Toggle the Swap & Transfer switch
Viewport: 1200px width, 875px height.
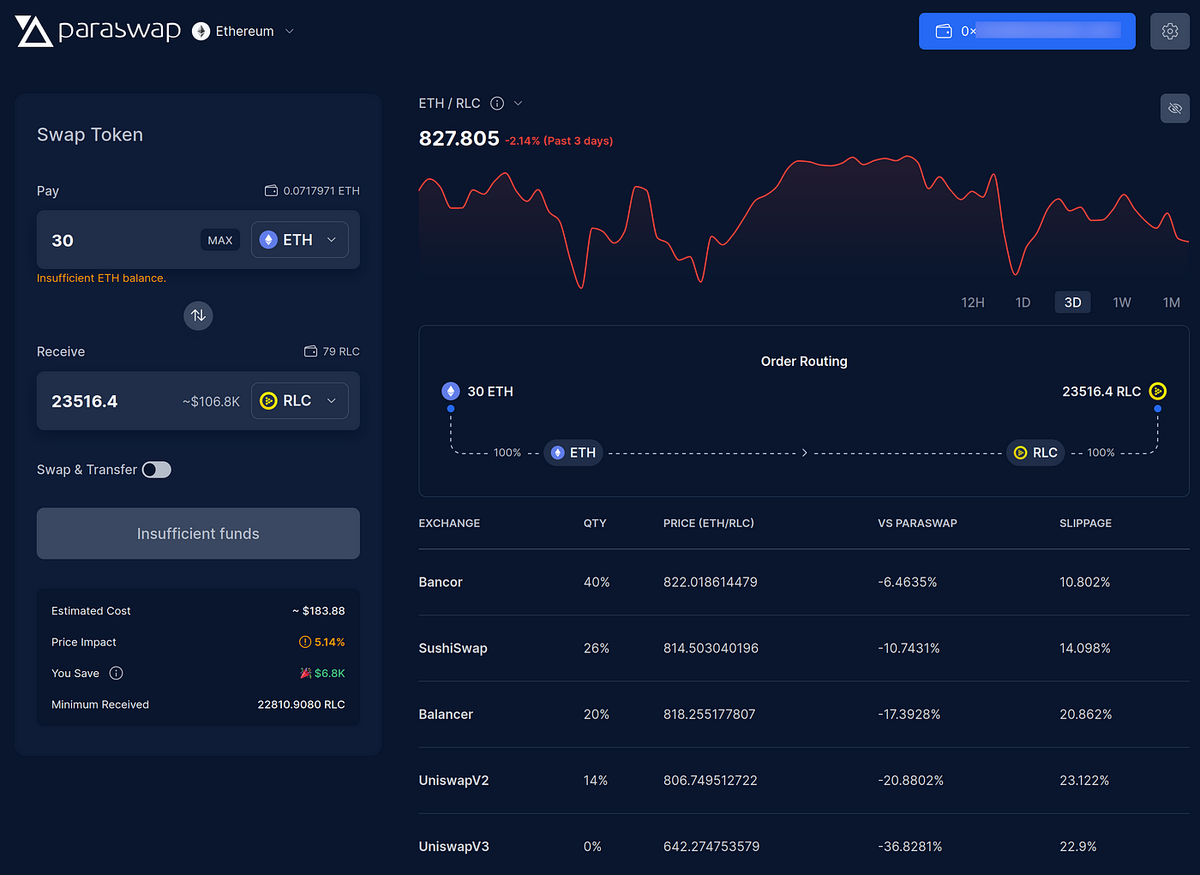click(157, 469)
